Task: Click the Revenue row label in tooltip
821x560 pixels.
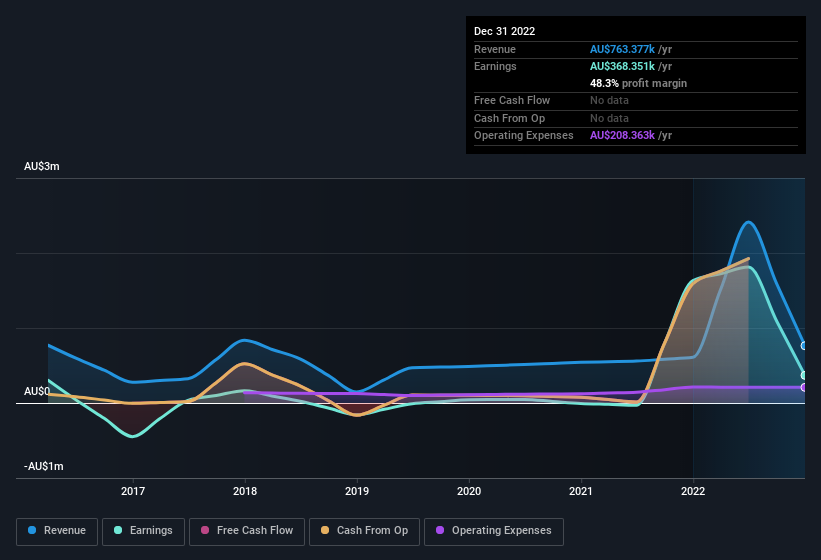Action: click(x=495, y=49)
